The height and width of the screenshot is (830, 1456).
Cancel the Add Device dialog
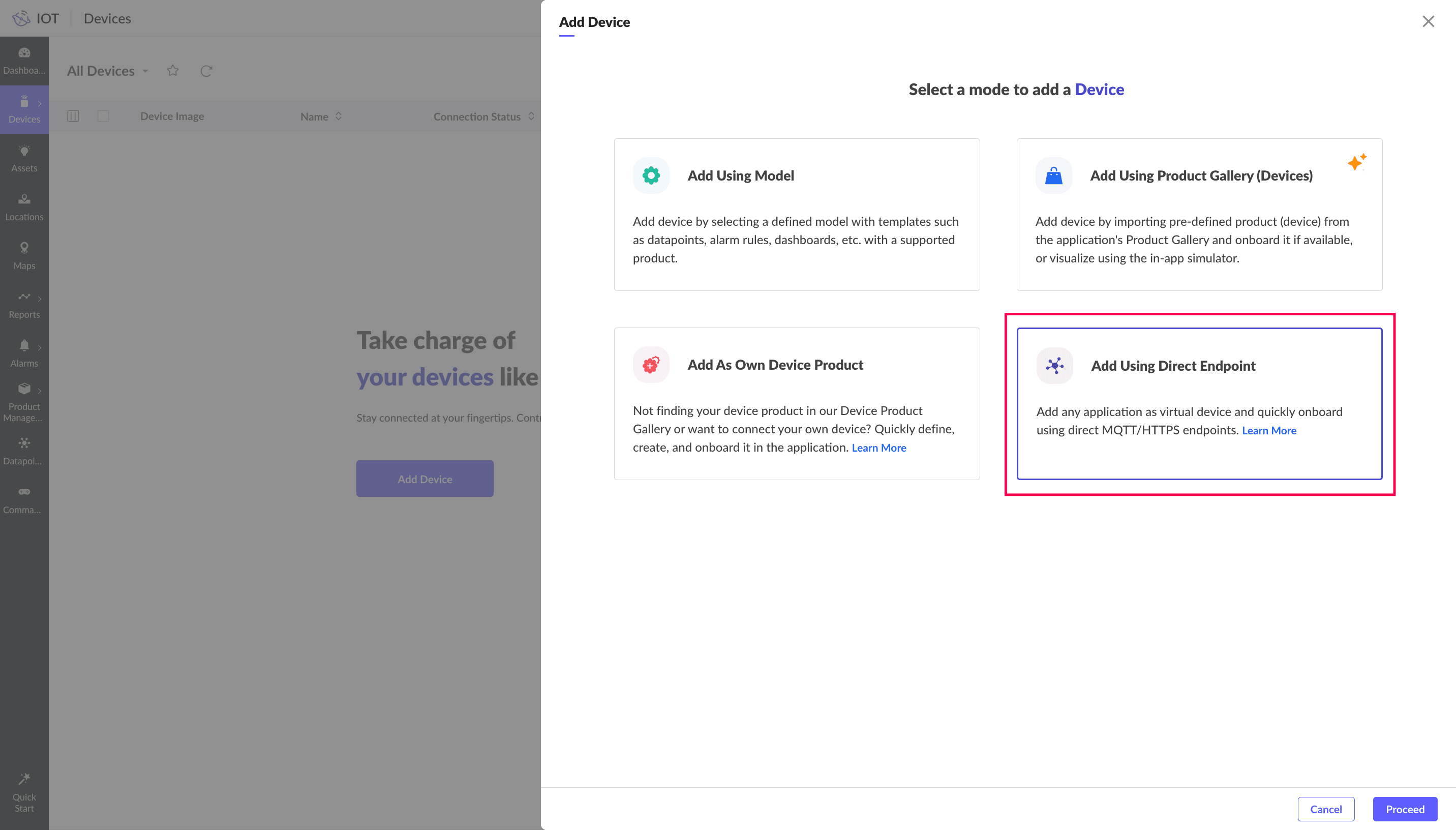tap(1325, 809)
